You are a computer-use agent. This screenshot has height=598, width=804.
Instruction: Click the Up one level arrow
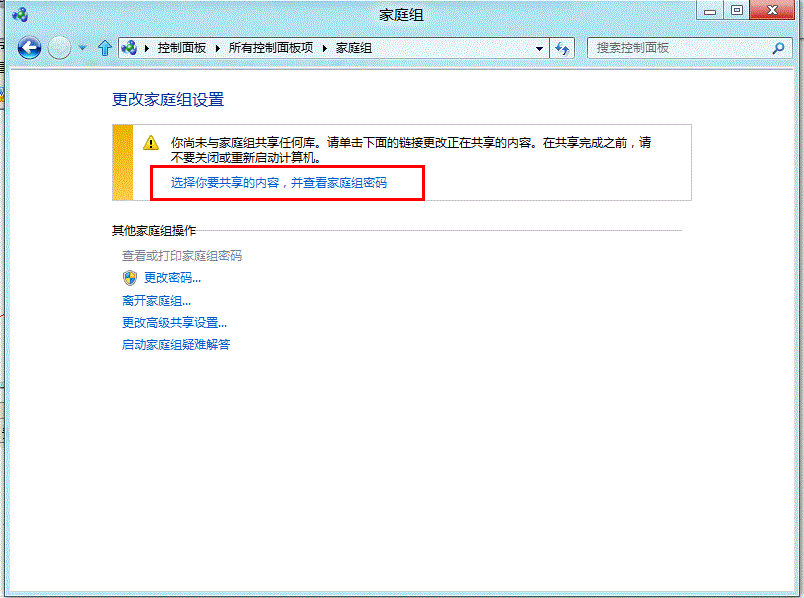(x=104, y=47)
